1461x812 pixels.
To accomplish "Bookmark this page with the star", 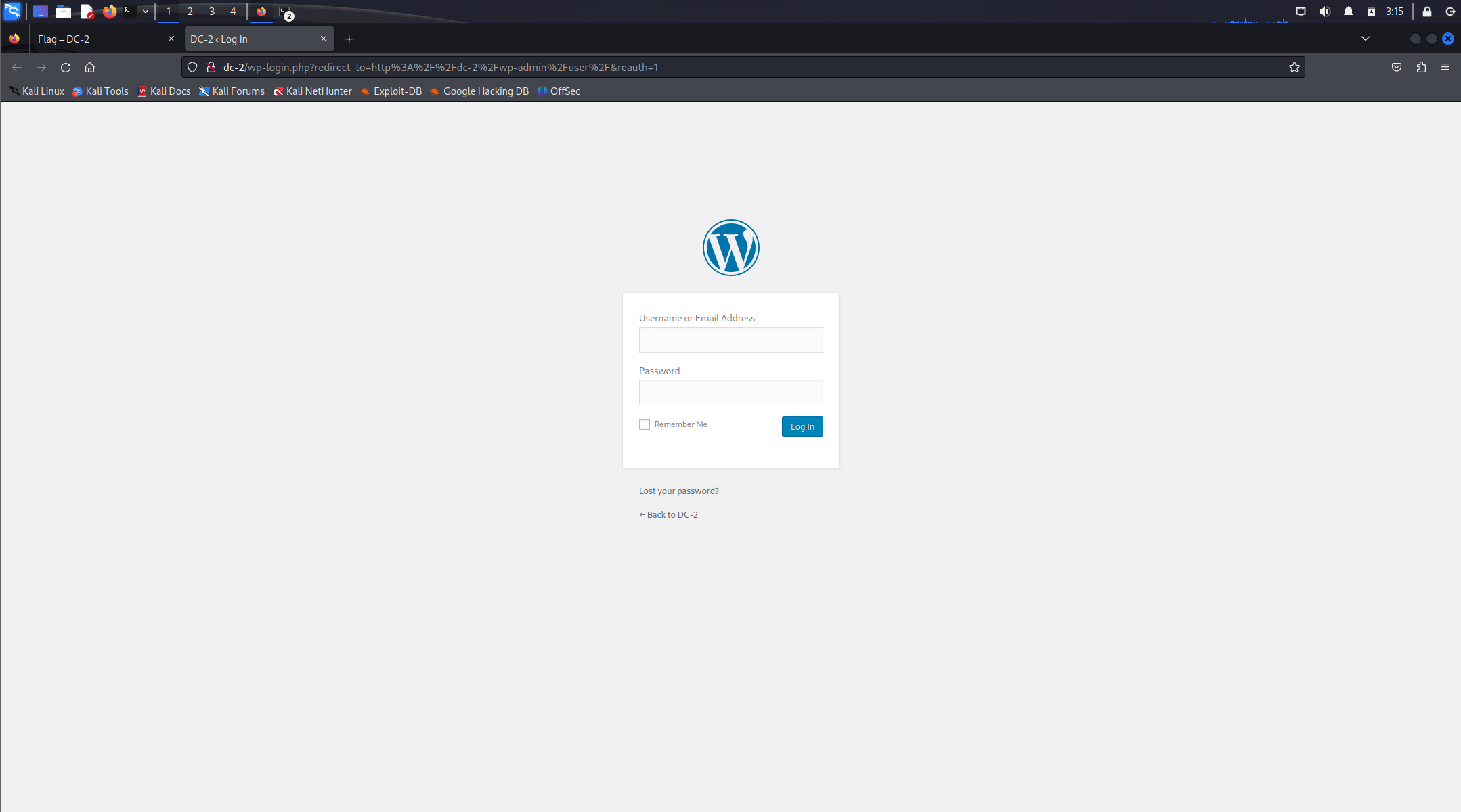I will tap(1294, 67).
